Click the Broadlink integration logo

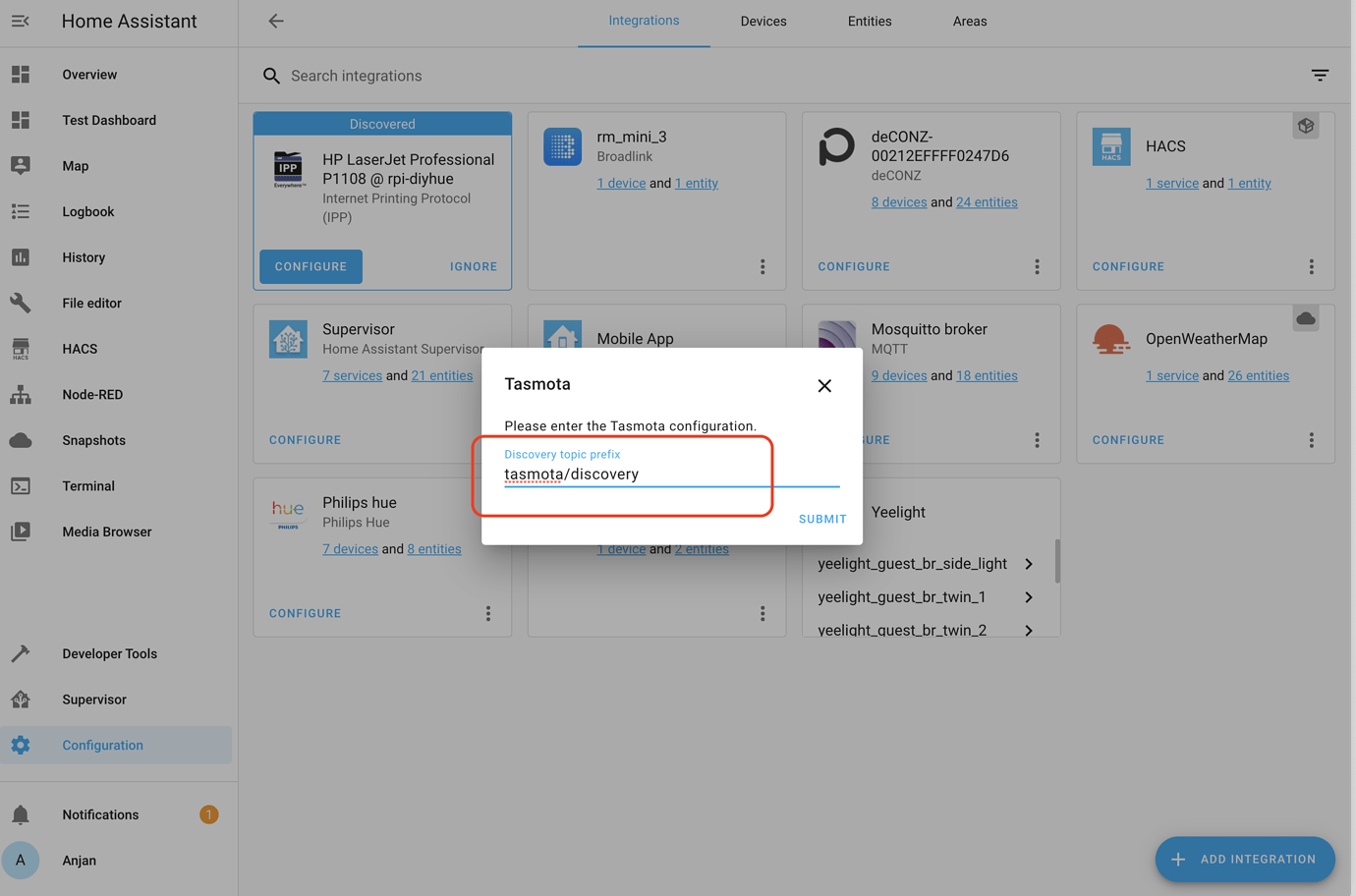(563, 146)
